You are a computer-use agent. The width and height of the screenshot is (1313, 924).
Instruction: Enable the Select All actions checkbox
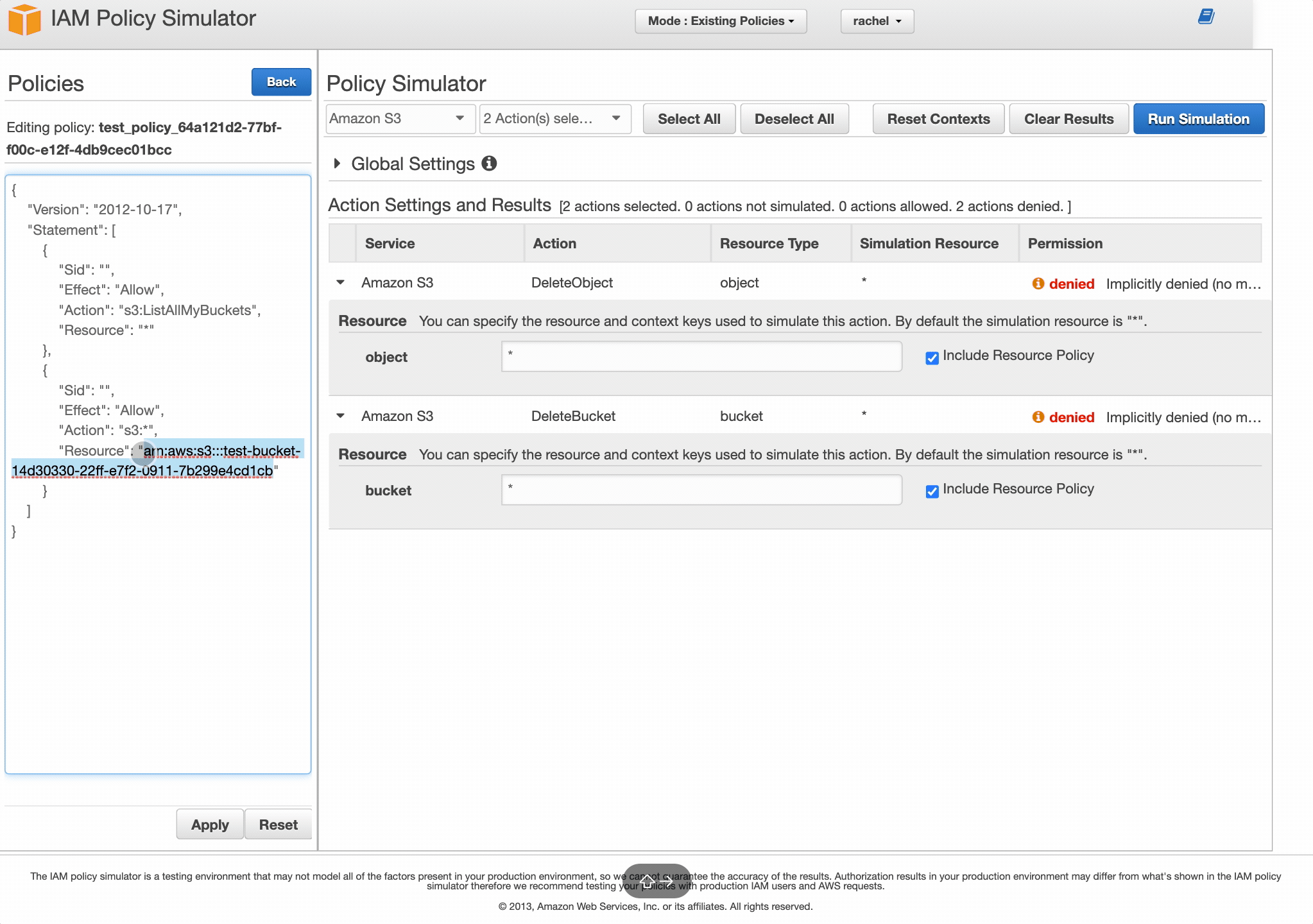pyautogui.click(x=689, y=119)
